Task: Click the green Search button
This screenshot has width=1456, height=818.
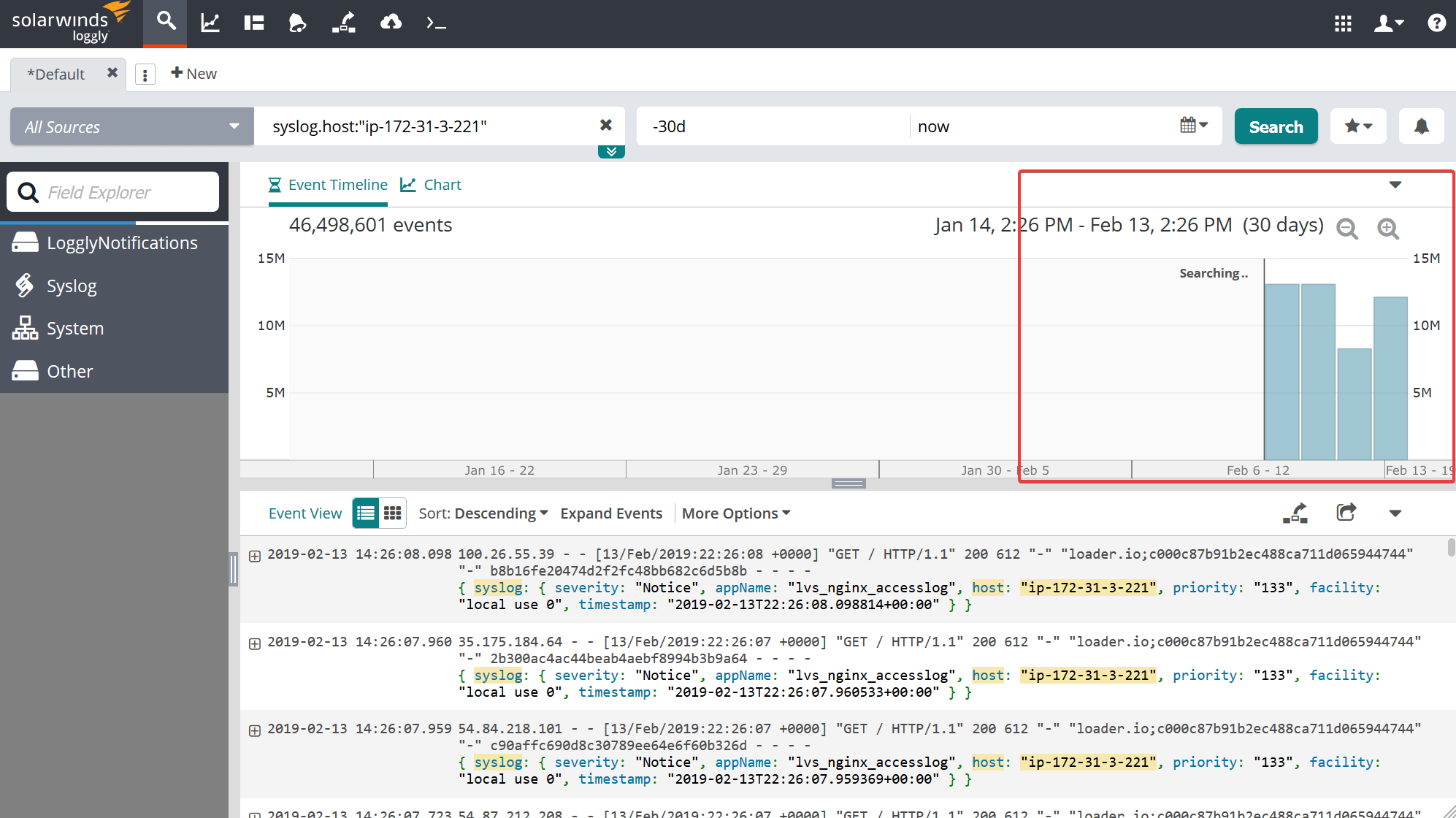Action: (x=1276, y=126)
